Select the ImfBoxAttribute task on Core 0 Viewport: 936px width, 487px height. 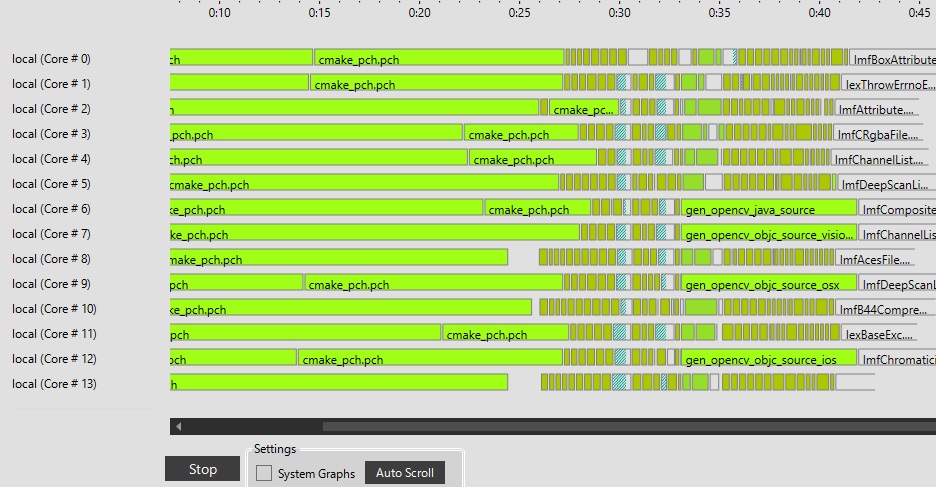[891, 59]
